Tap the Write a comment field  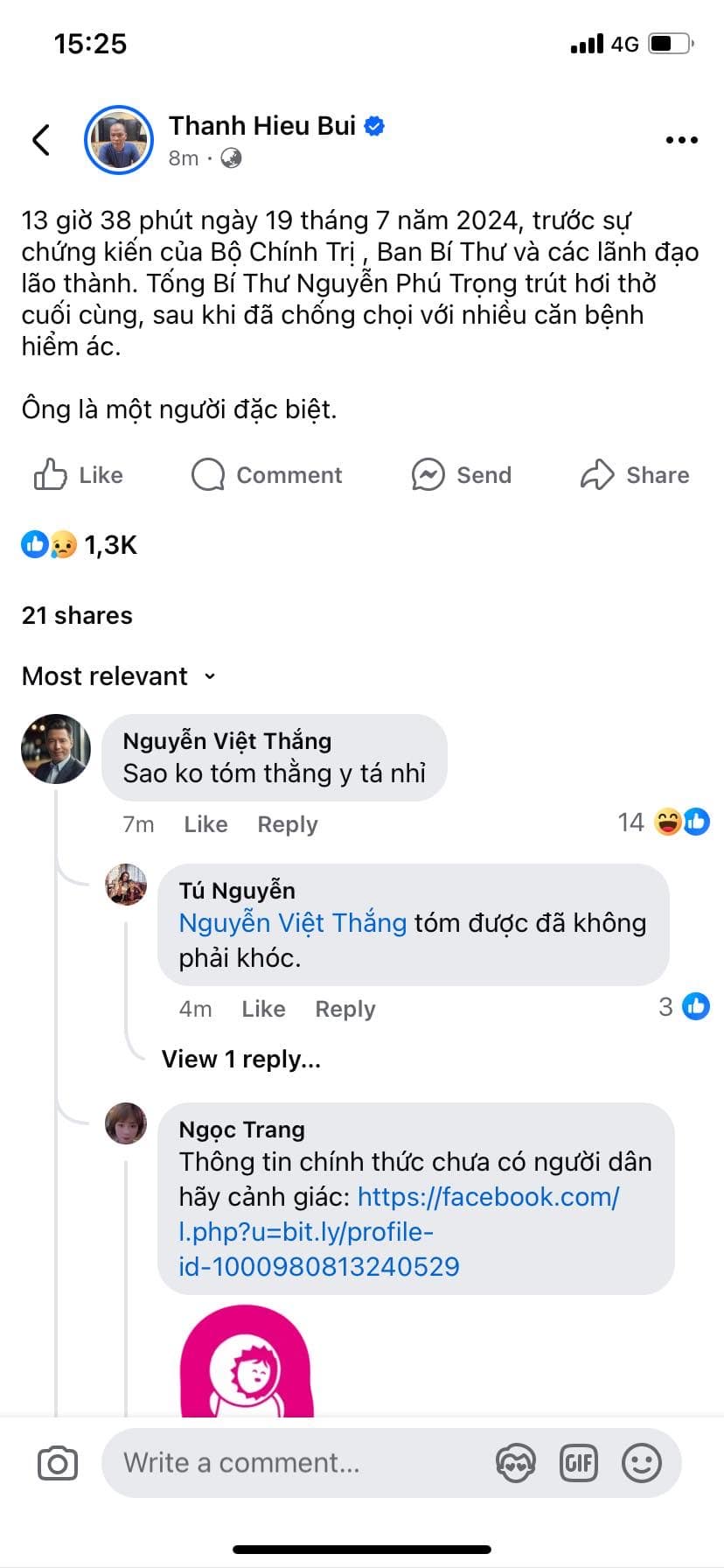[x=297, y=1463]
